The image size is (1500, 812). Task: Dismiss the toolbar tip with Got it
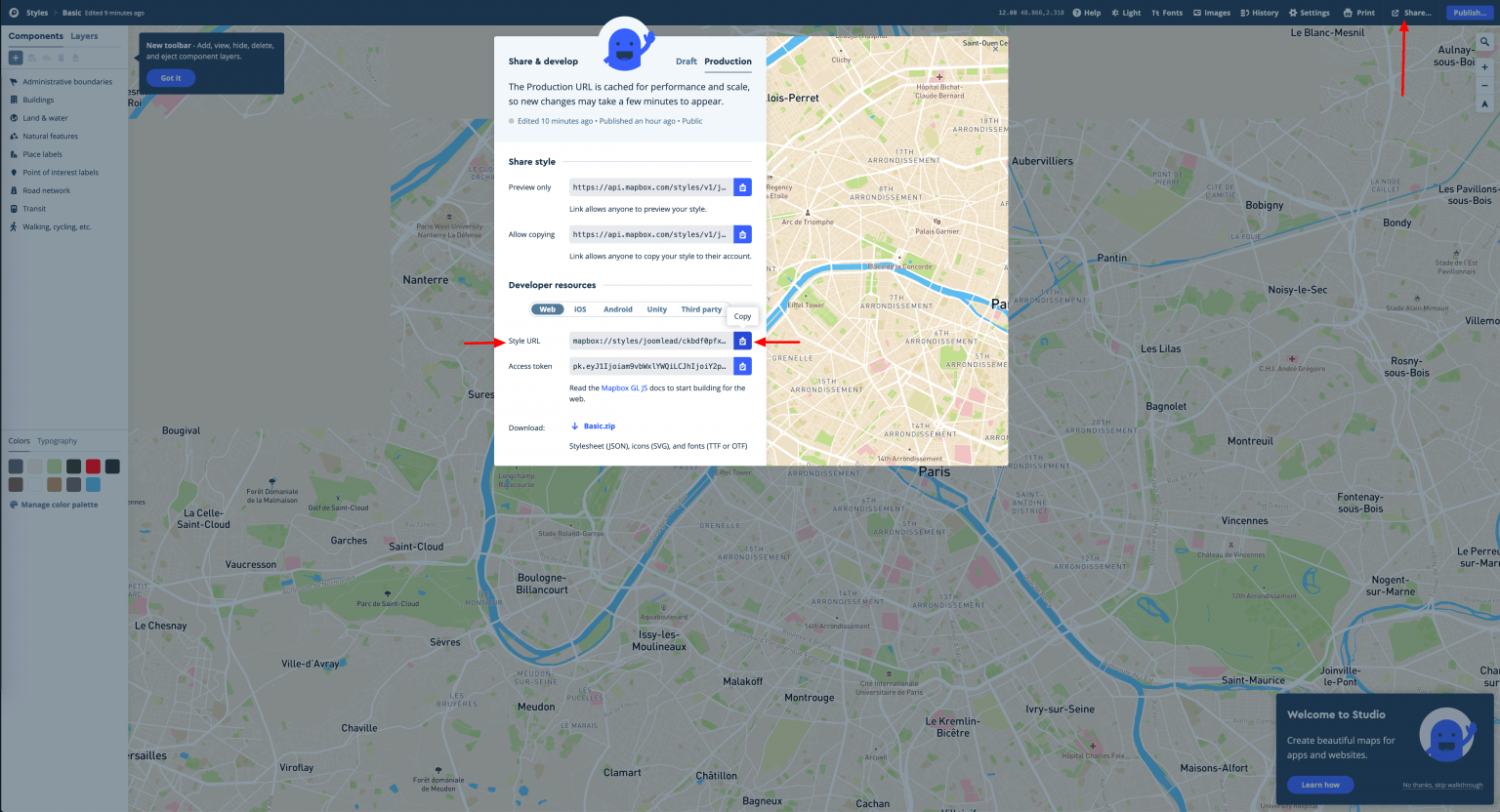pos(170,77)
